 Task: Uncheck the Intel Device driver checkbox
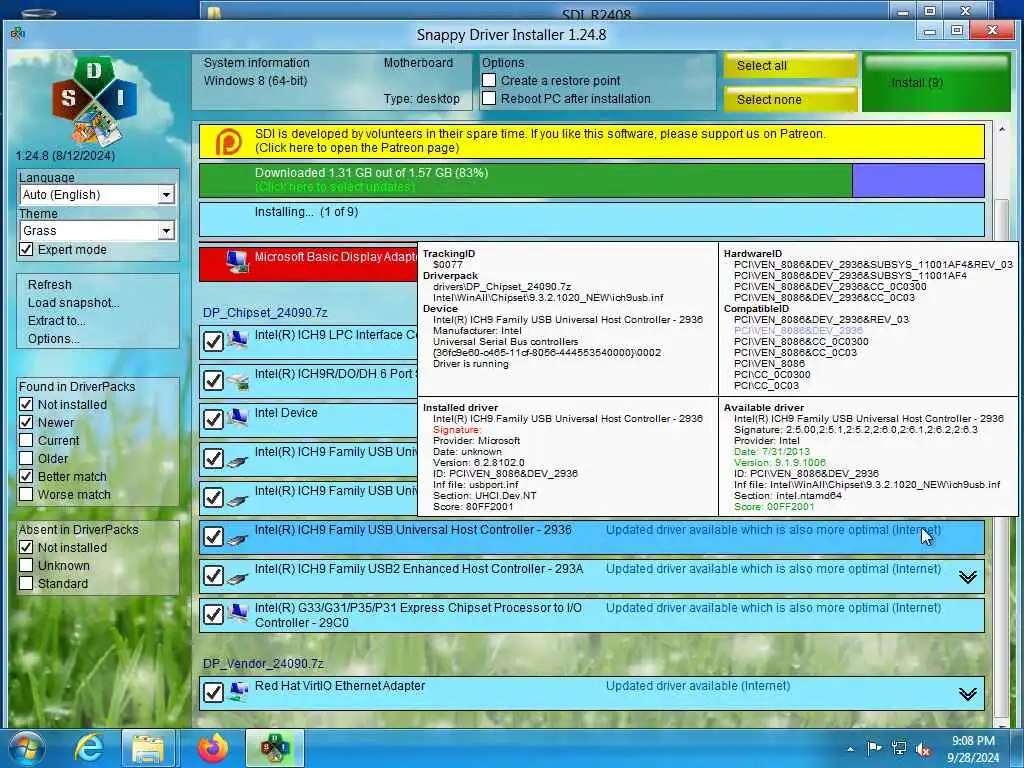(x=214, y=419)
